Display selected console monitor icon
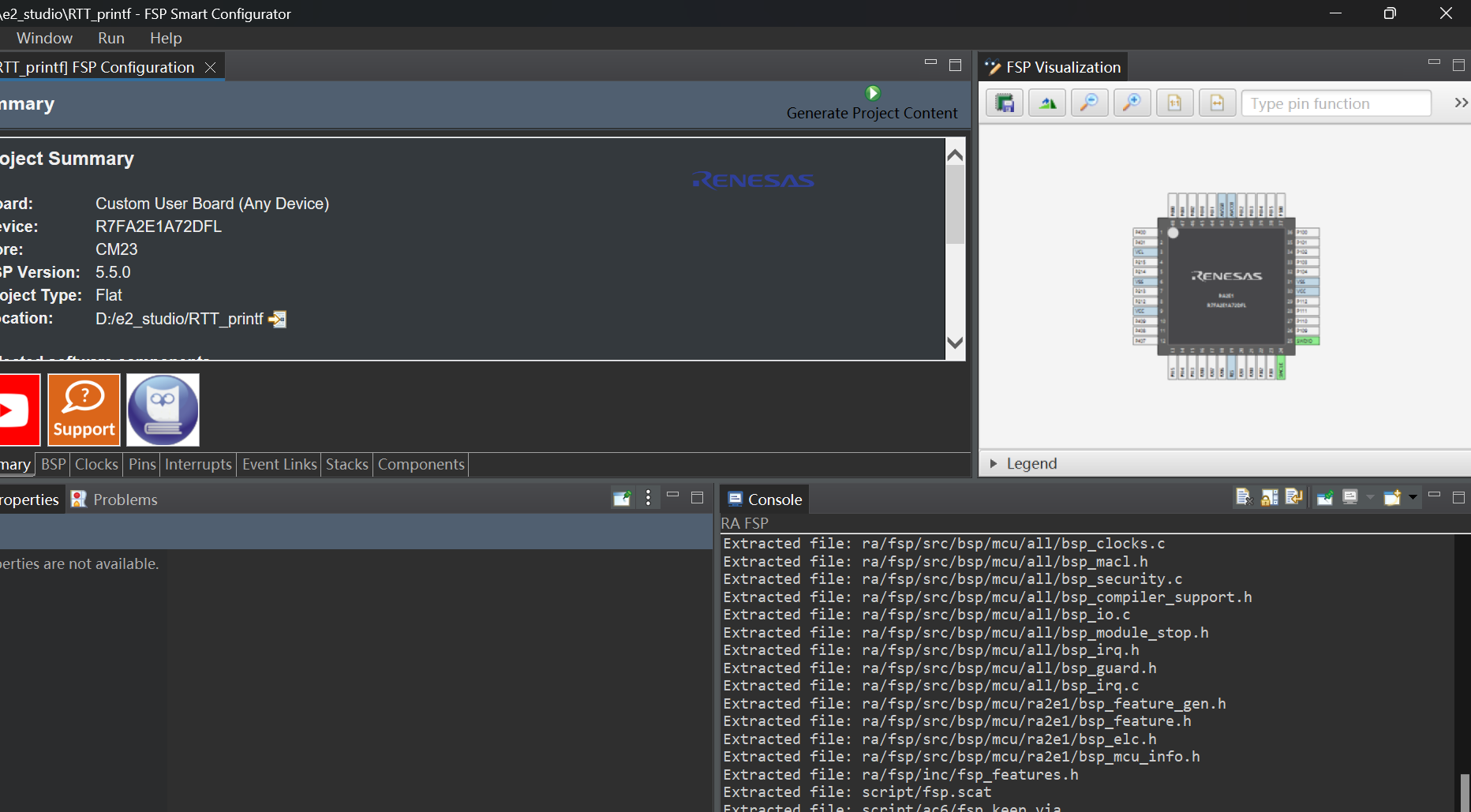 click(1350, 497)
